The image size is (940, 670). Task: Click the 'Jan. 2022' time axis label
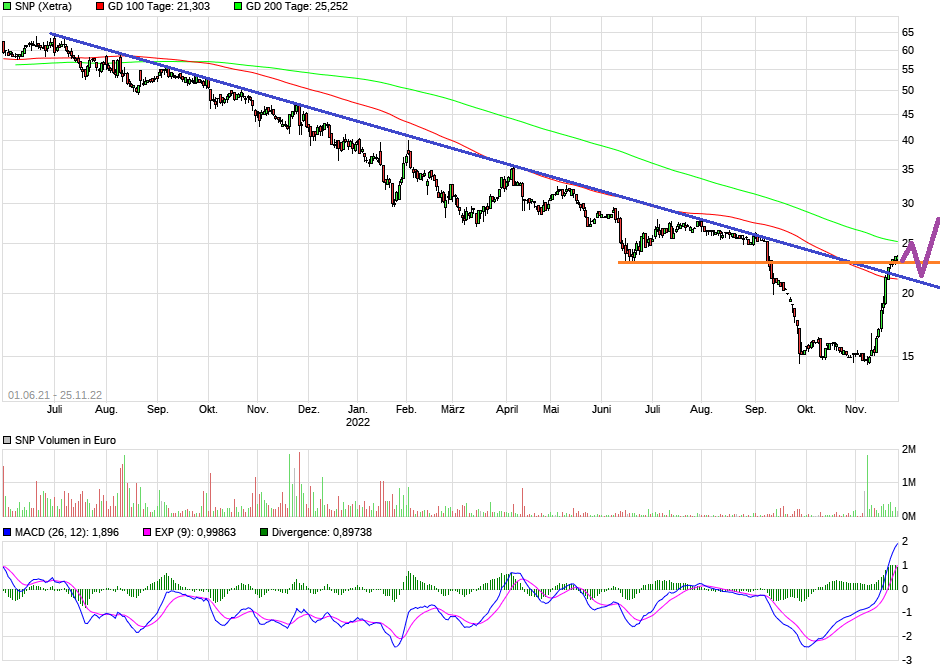point(358,415)
